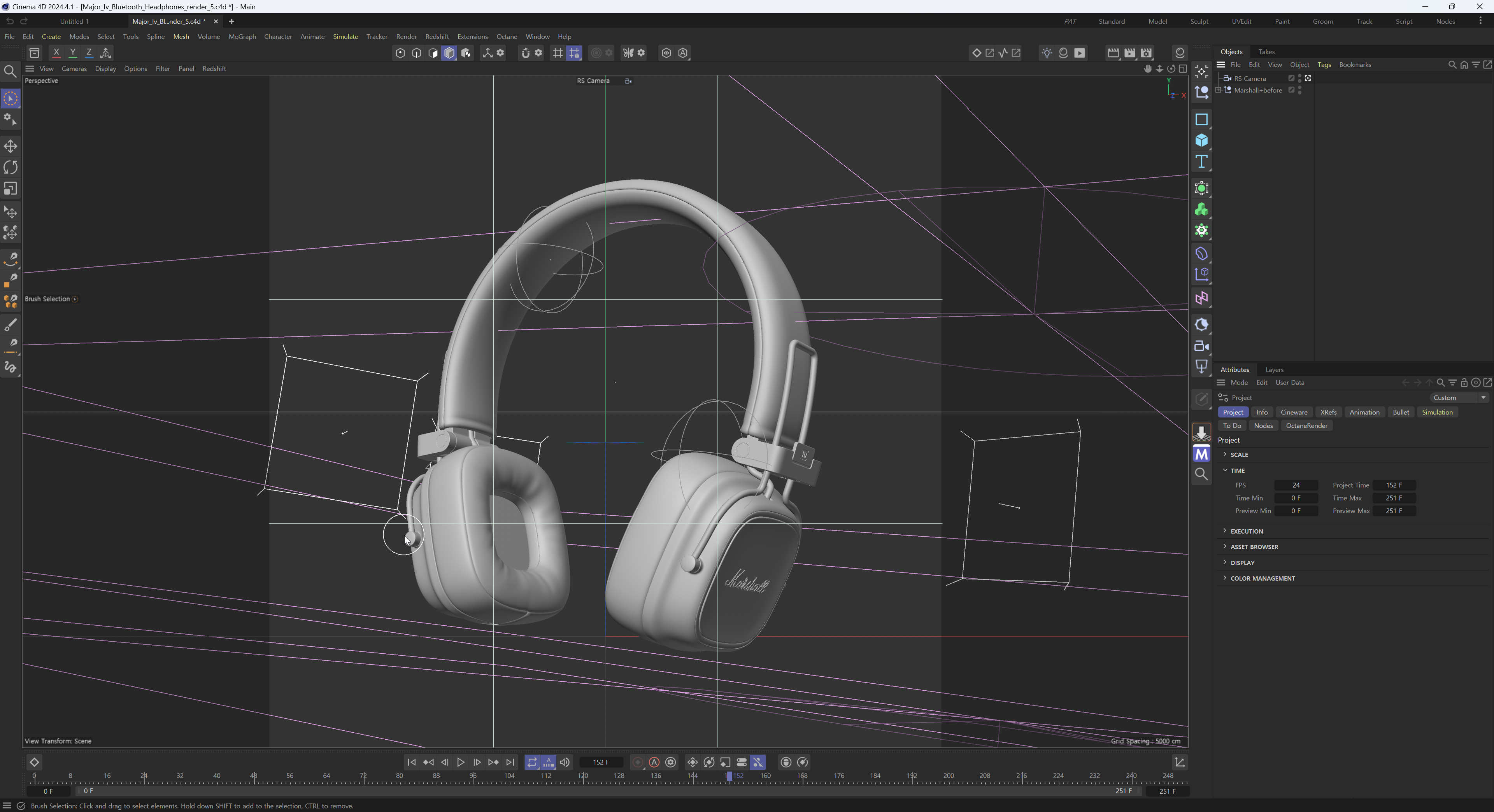Toggle Enable Snap icon
Viewport: 1494px width, 812px height.
tap(526, 53)
